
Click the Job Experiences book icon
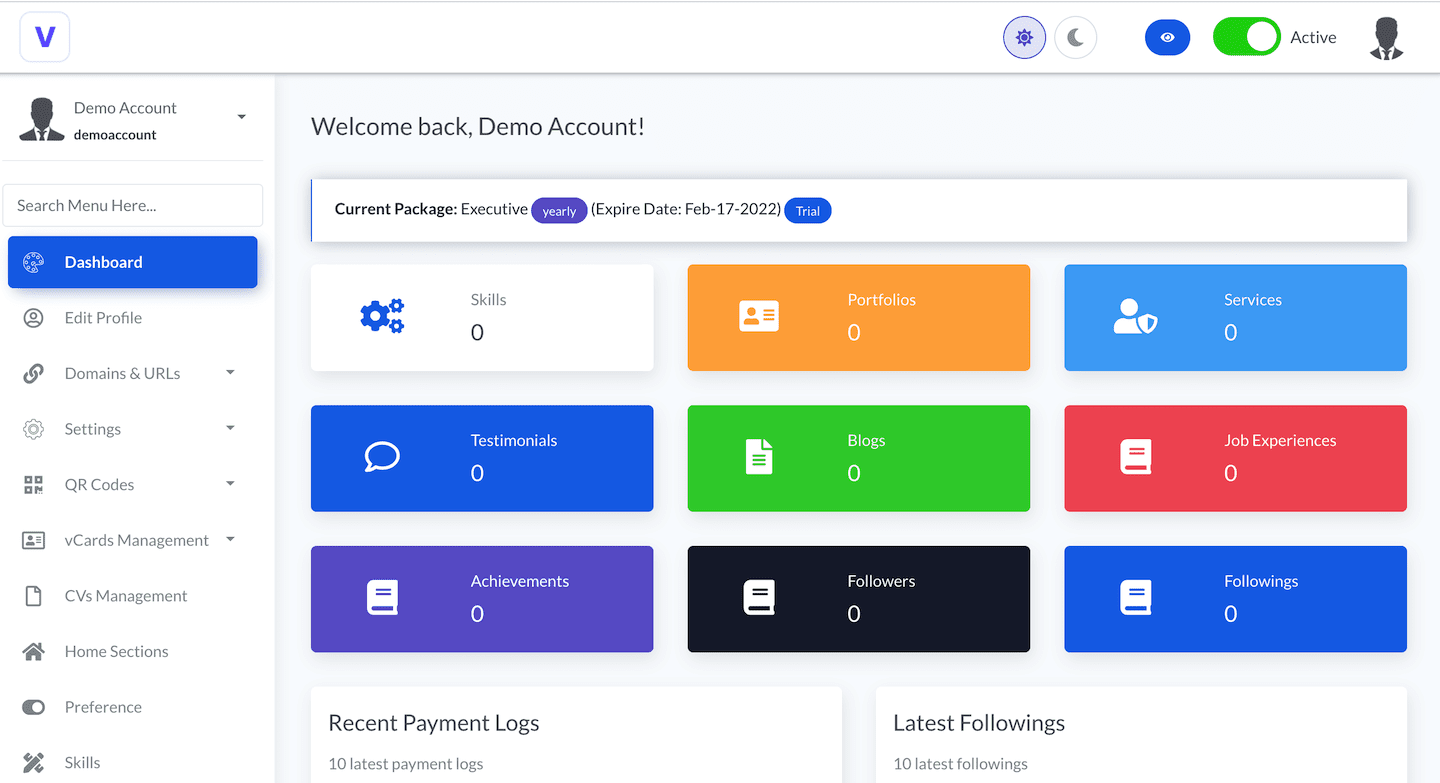(1135, 458)
